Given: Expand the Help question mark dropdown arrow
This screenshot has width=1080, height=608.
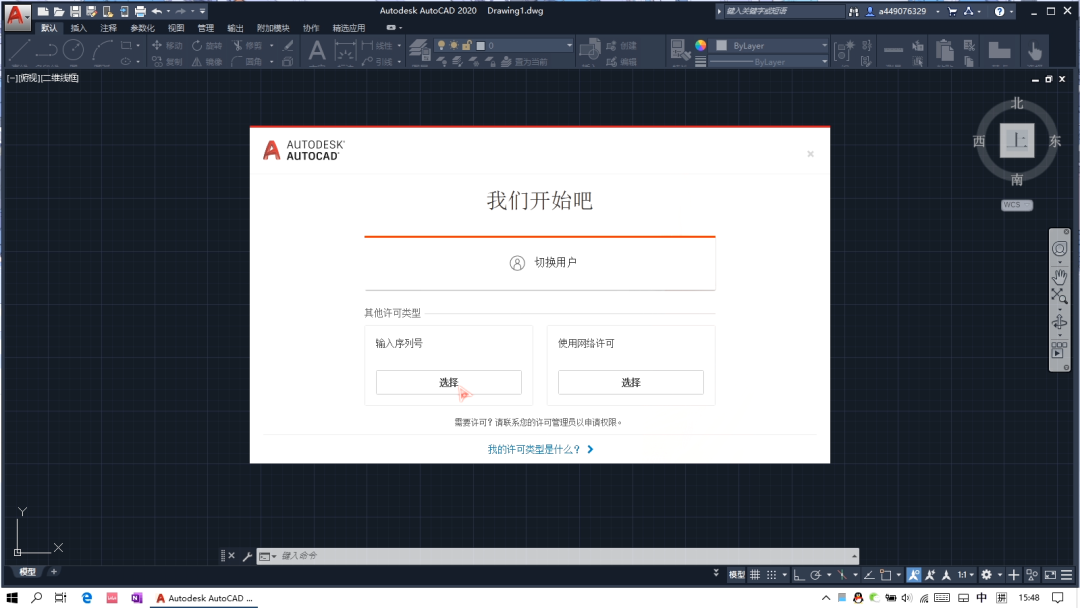Looking at the screenshot, I should click(x=1011, y=12).
